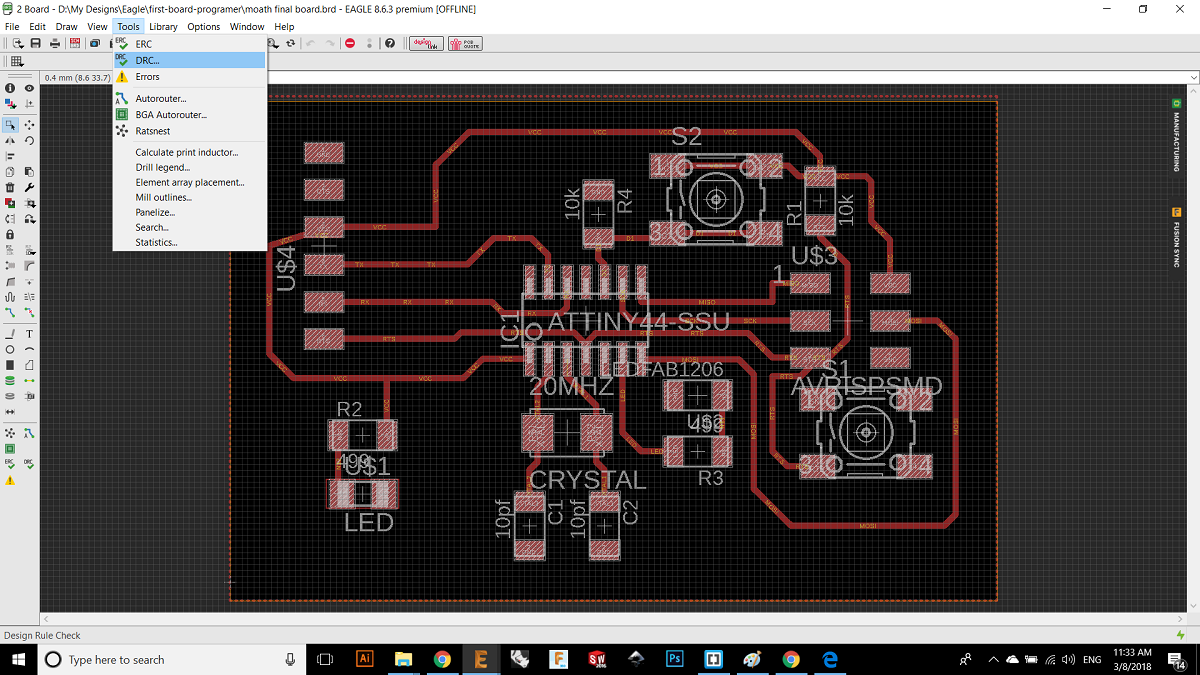Select the Lock tool
Screen dimensions: 1200x675
pos(10,234)
